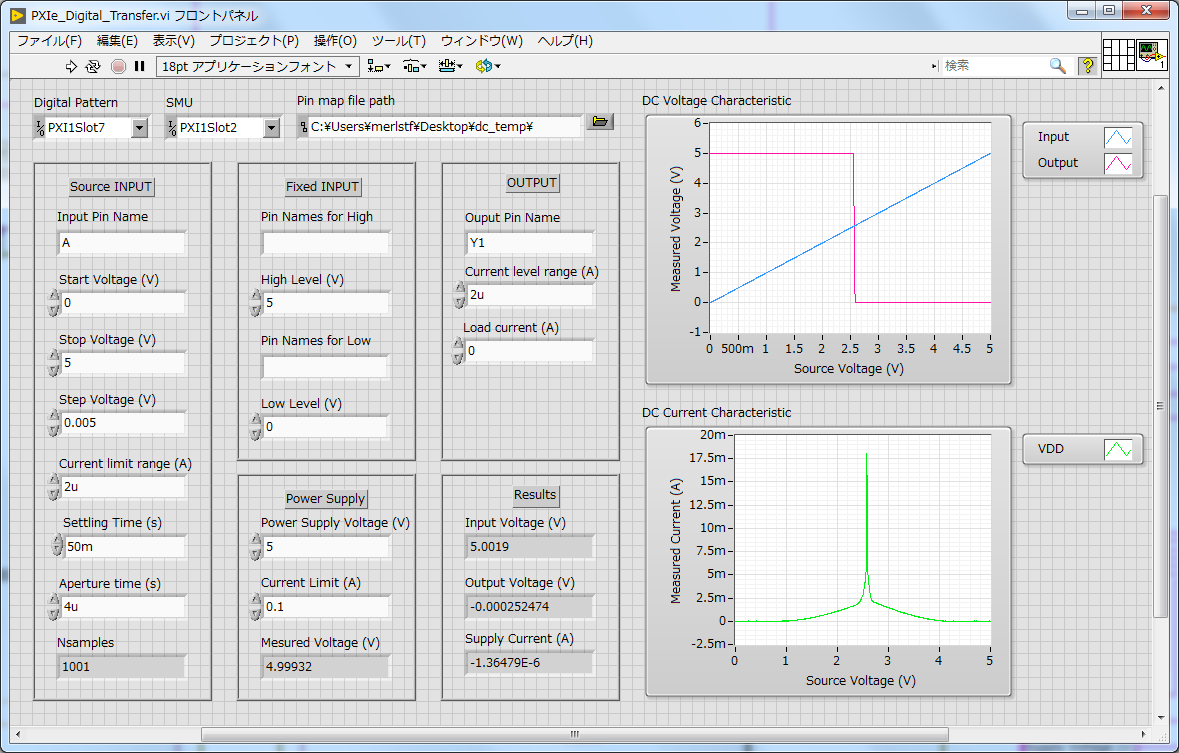Click the Aperture time stepper

[54, 606]
